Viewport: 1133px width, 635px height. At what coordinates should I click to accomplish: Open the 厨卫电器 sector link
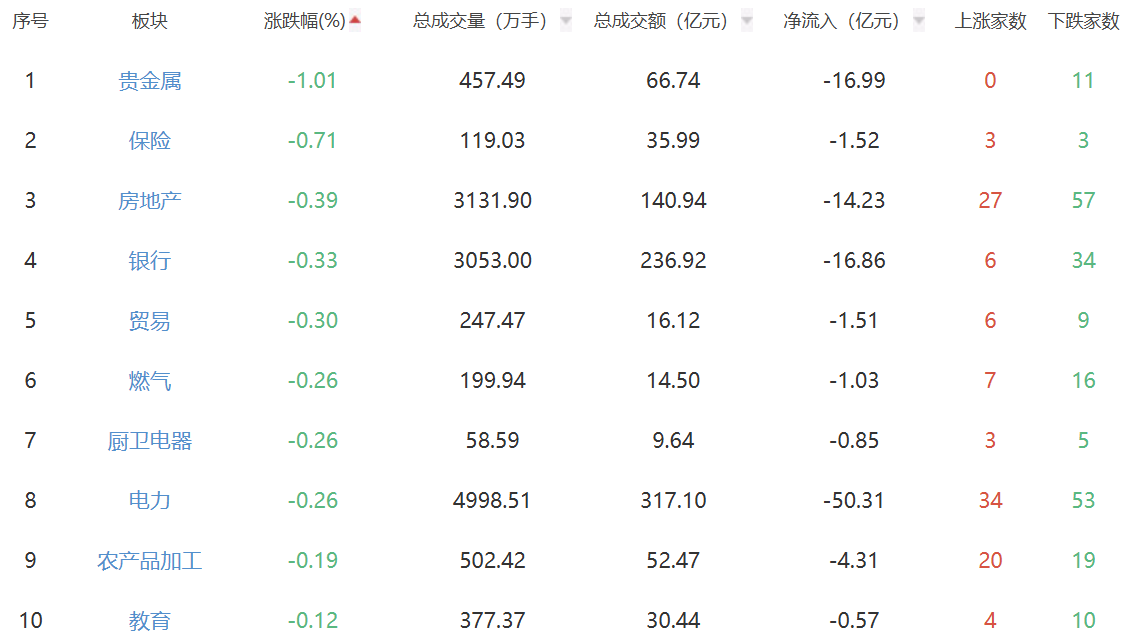pyautogui.click(x=150, y=441)
